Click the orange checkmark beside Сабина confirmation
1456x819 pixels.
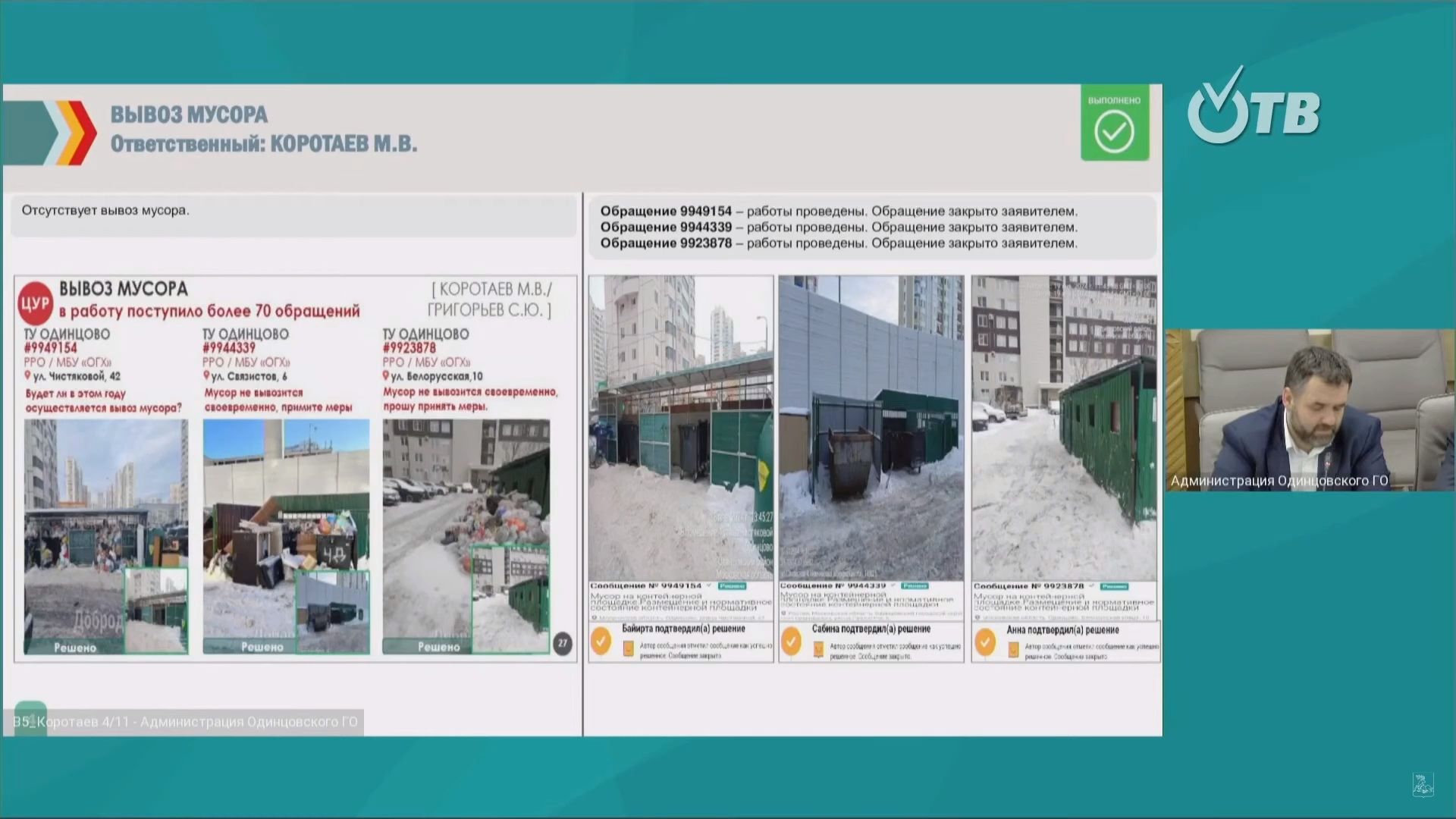point(791,641)
